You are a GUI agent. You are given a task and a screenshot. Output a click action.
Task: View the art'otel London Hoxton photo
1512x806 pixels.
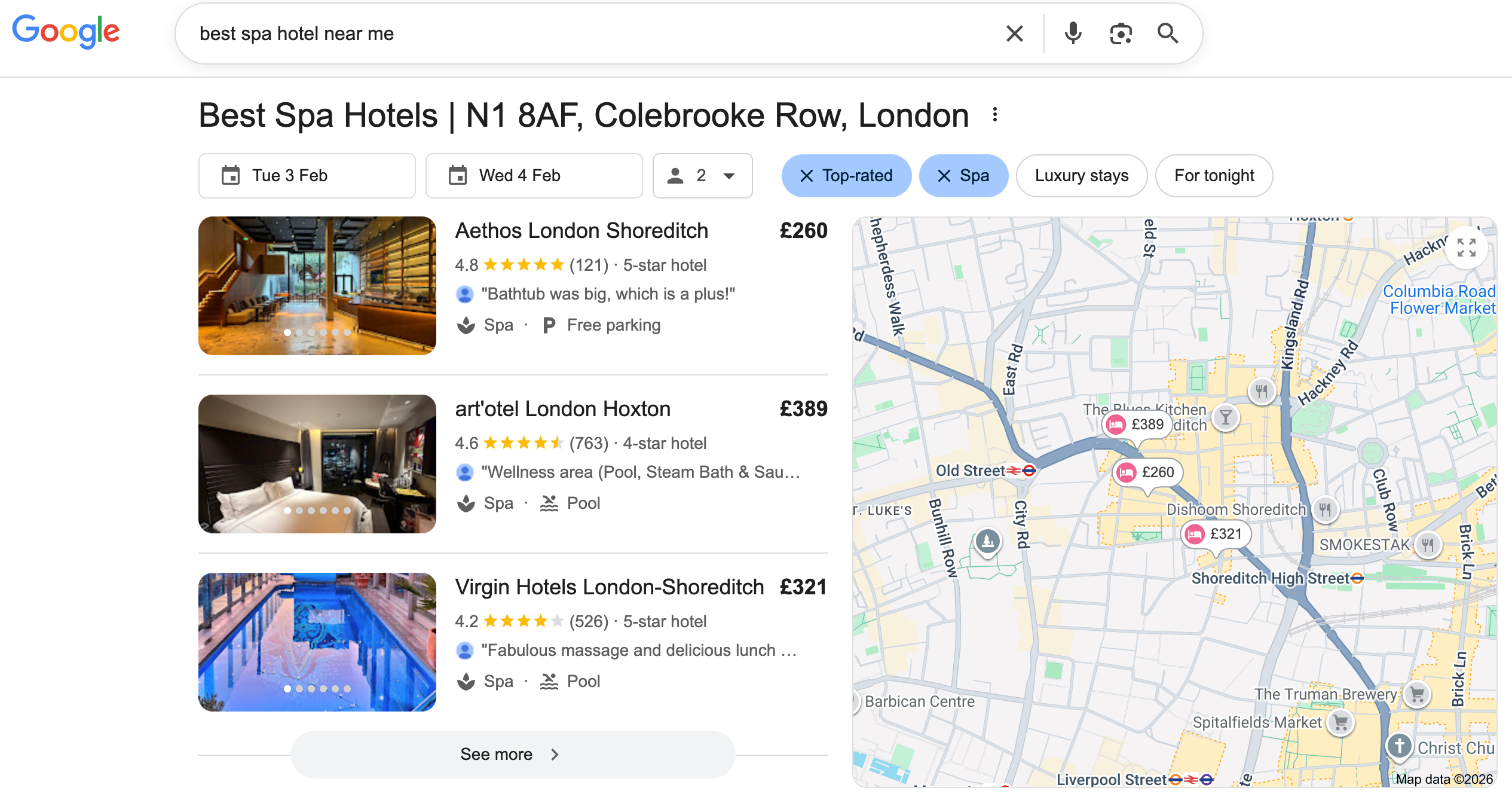pos(317,464)
